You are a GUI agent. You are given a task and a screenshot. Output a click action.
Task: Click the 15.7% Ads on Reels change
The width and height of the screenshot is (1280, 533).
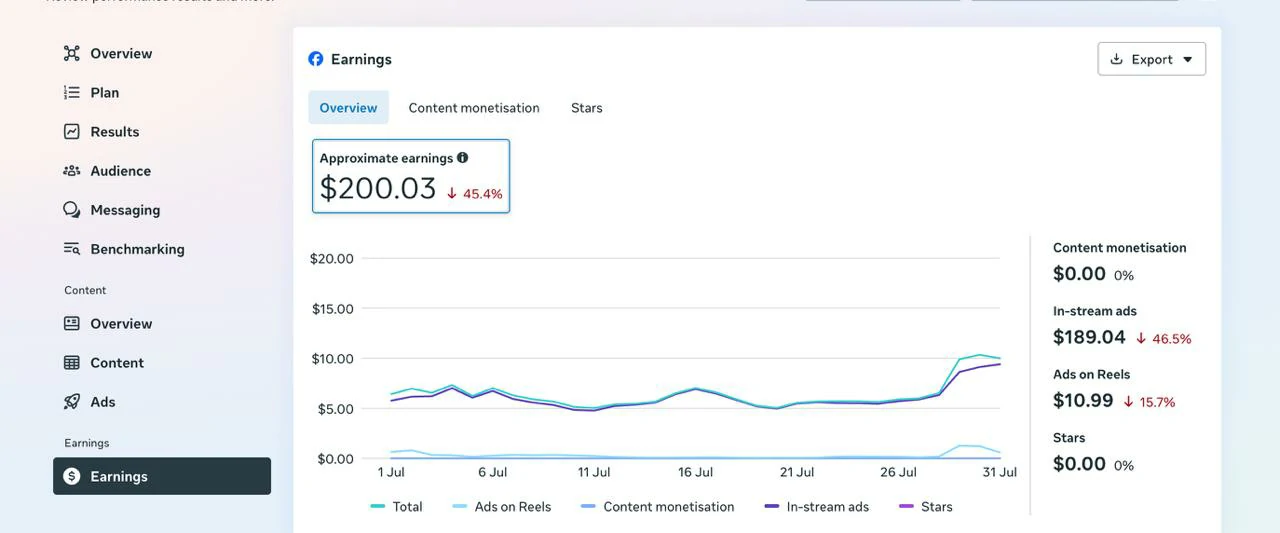pos(1149,402)
